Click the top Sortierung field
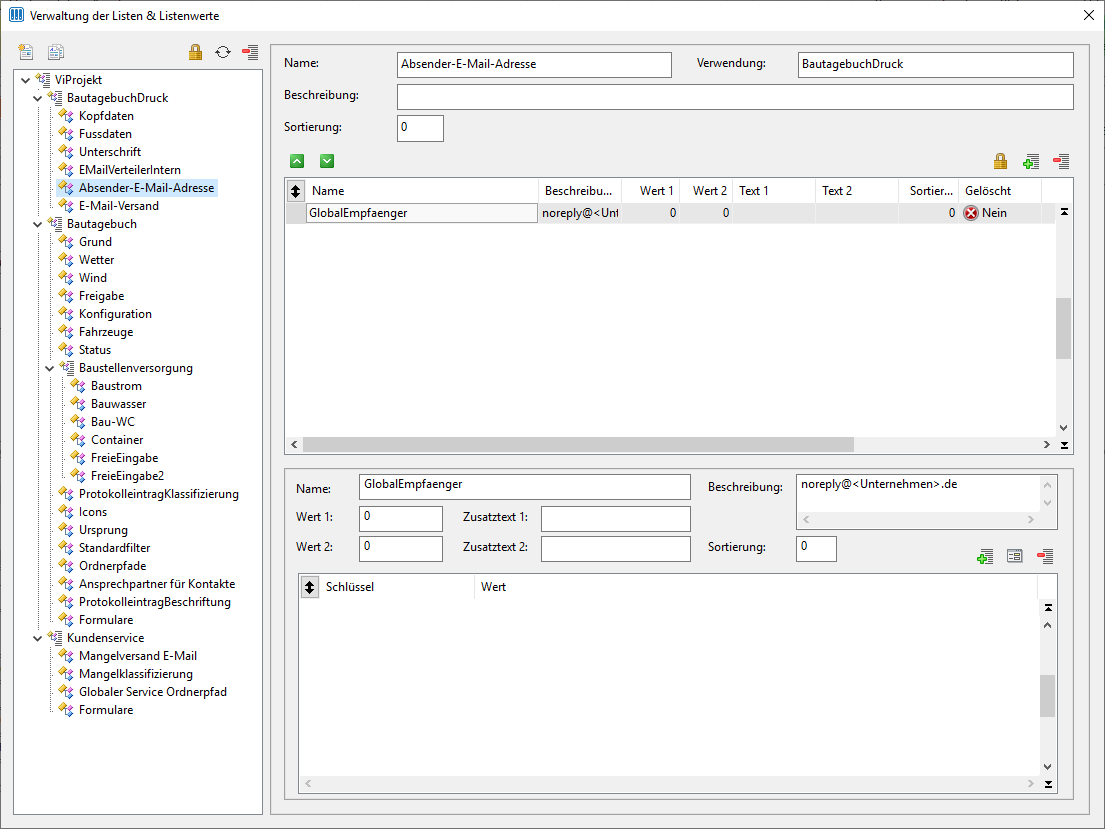1105x829 pixels. click(420, 128)
